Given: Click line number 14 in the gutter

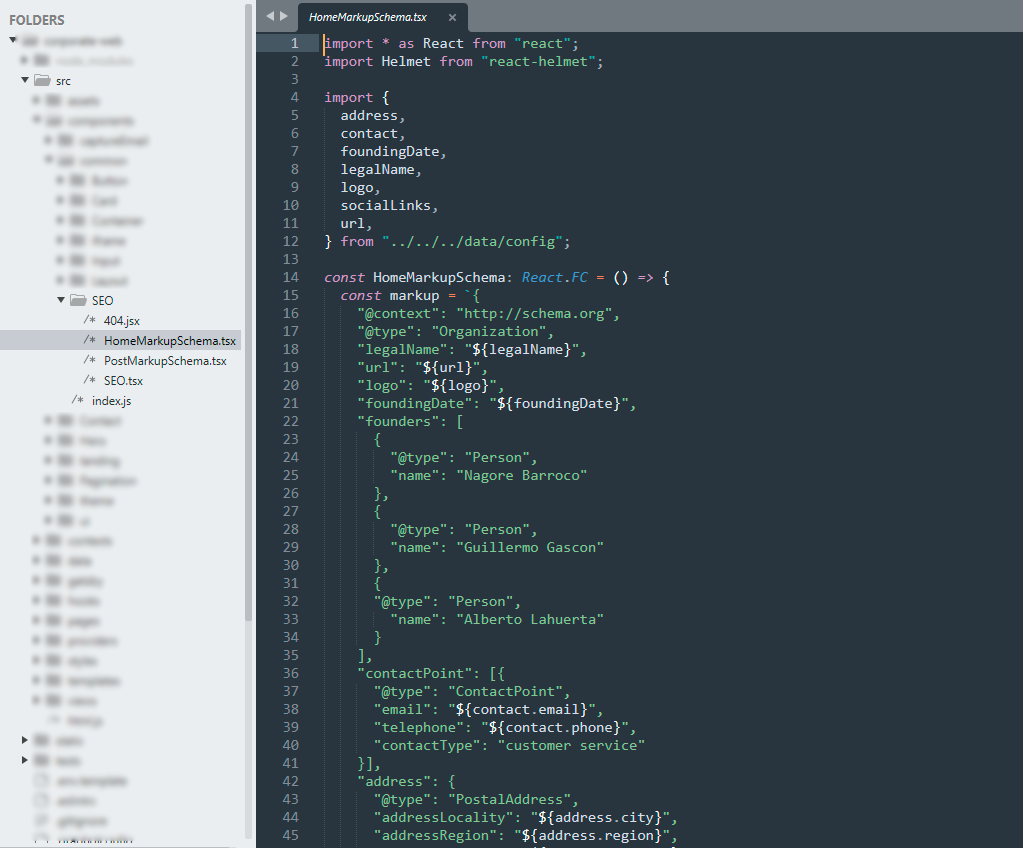Looking at the screenshot, I should (x=290, y=277).
